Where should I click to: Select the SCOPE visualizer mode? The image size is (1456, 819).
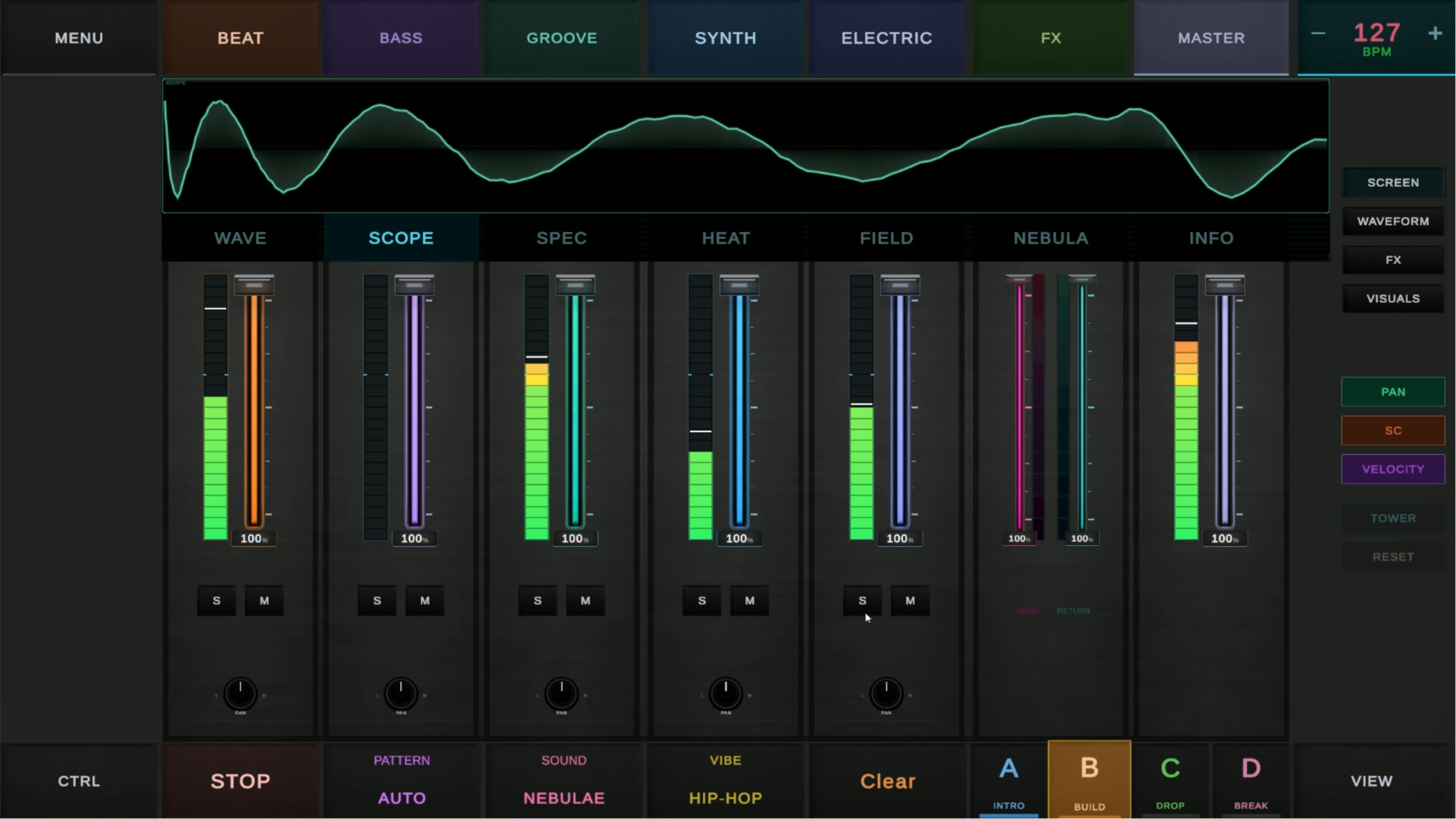[401, 238]
